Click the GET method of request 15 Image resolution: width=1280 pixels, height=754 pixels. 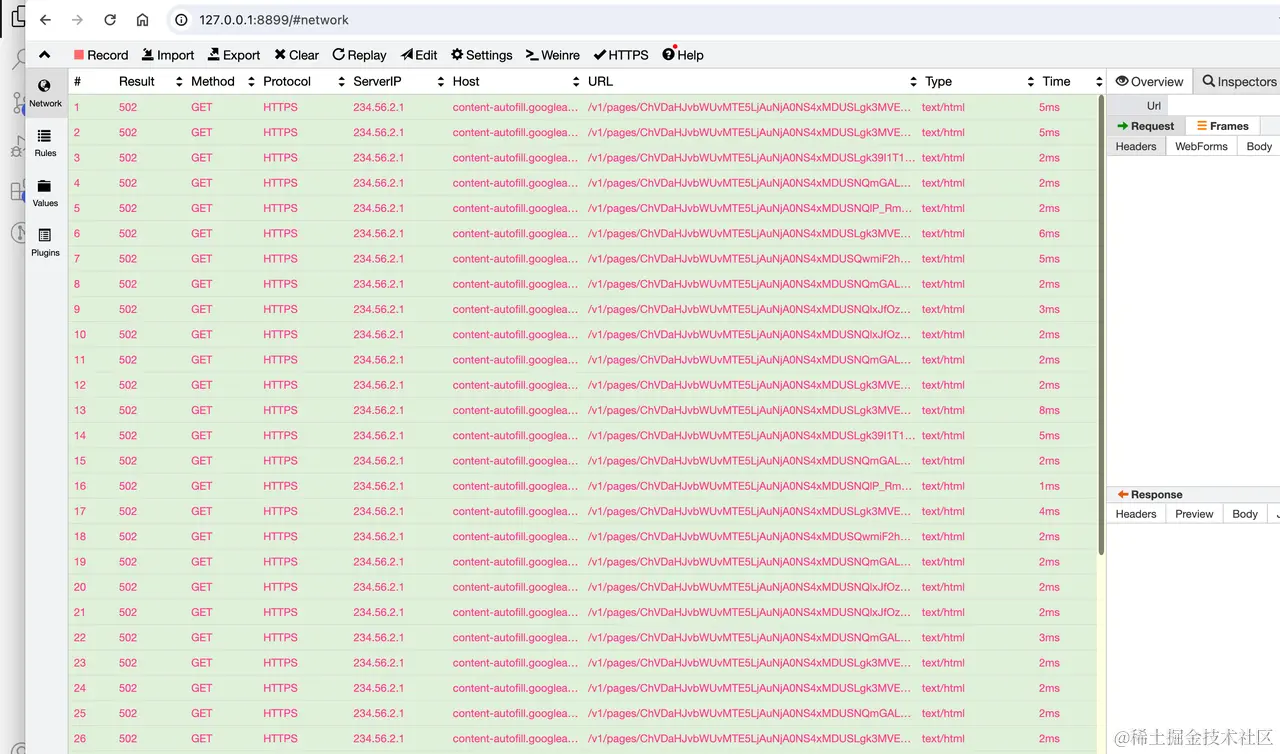(202, 461)
